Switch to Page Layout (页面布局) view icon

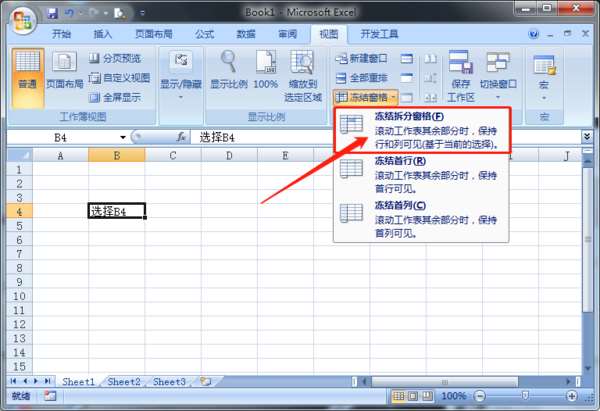click(x=64, y=70)
